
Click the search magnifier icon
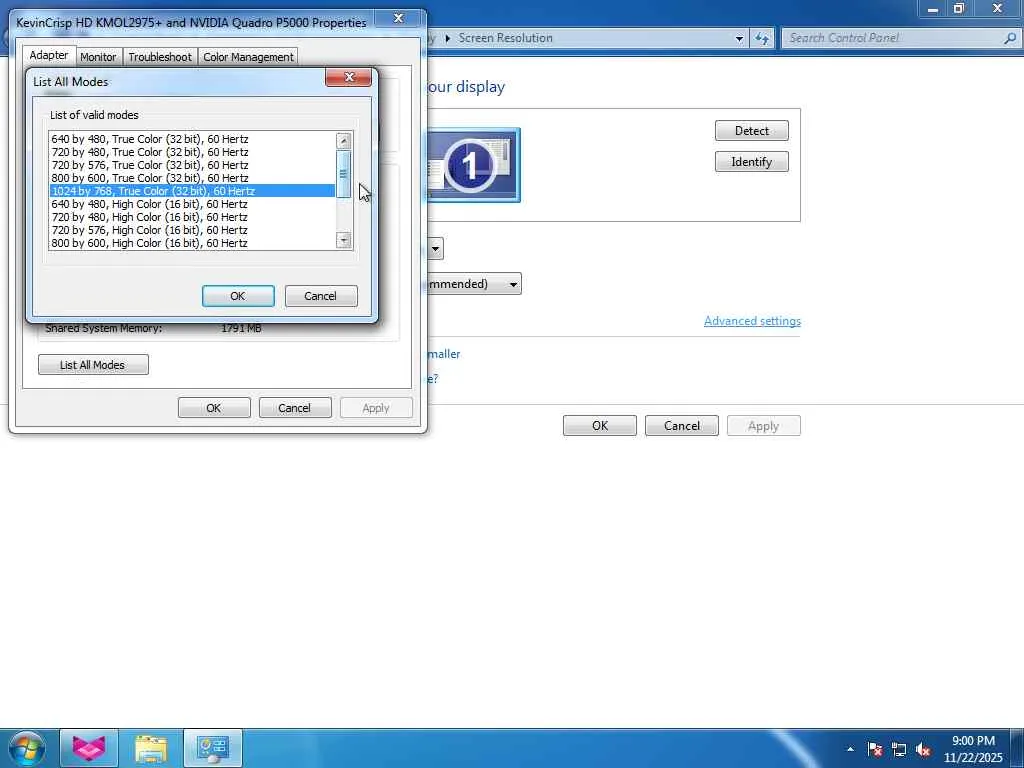[1010, 38]
